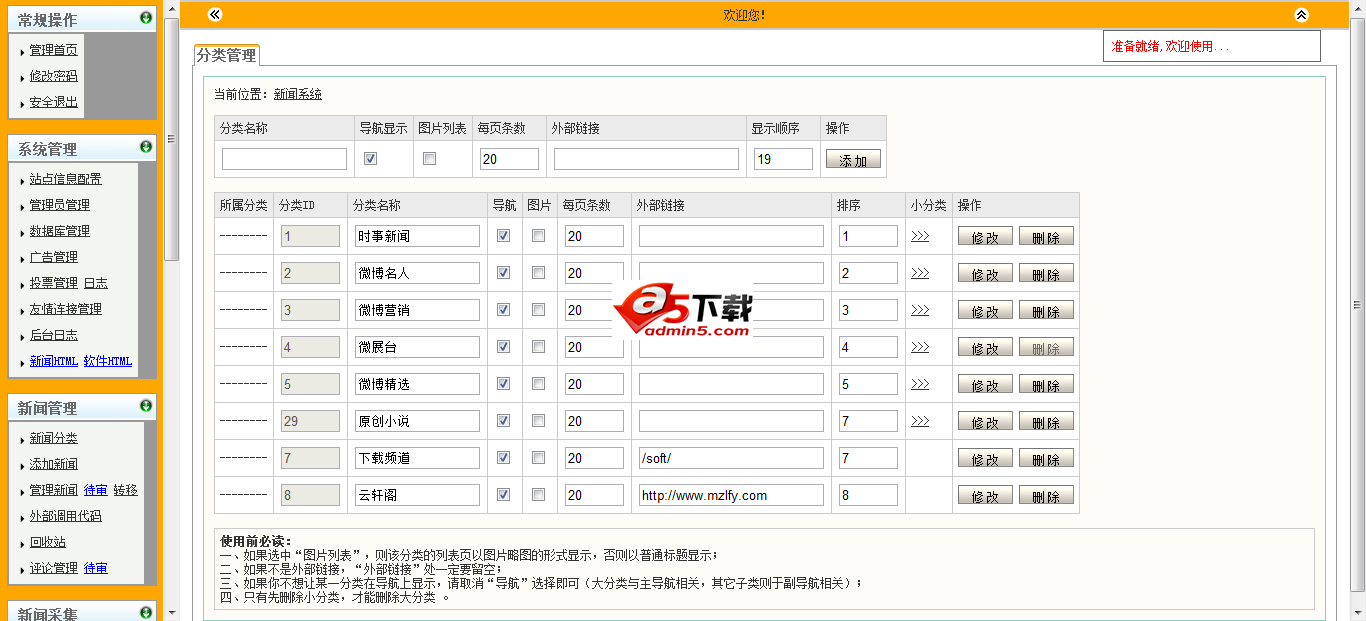Viewport: 1366px width, 621px height.
Task: Click 删除 button for 微博名人
Action: [x=1046, y=274]
